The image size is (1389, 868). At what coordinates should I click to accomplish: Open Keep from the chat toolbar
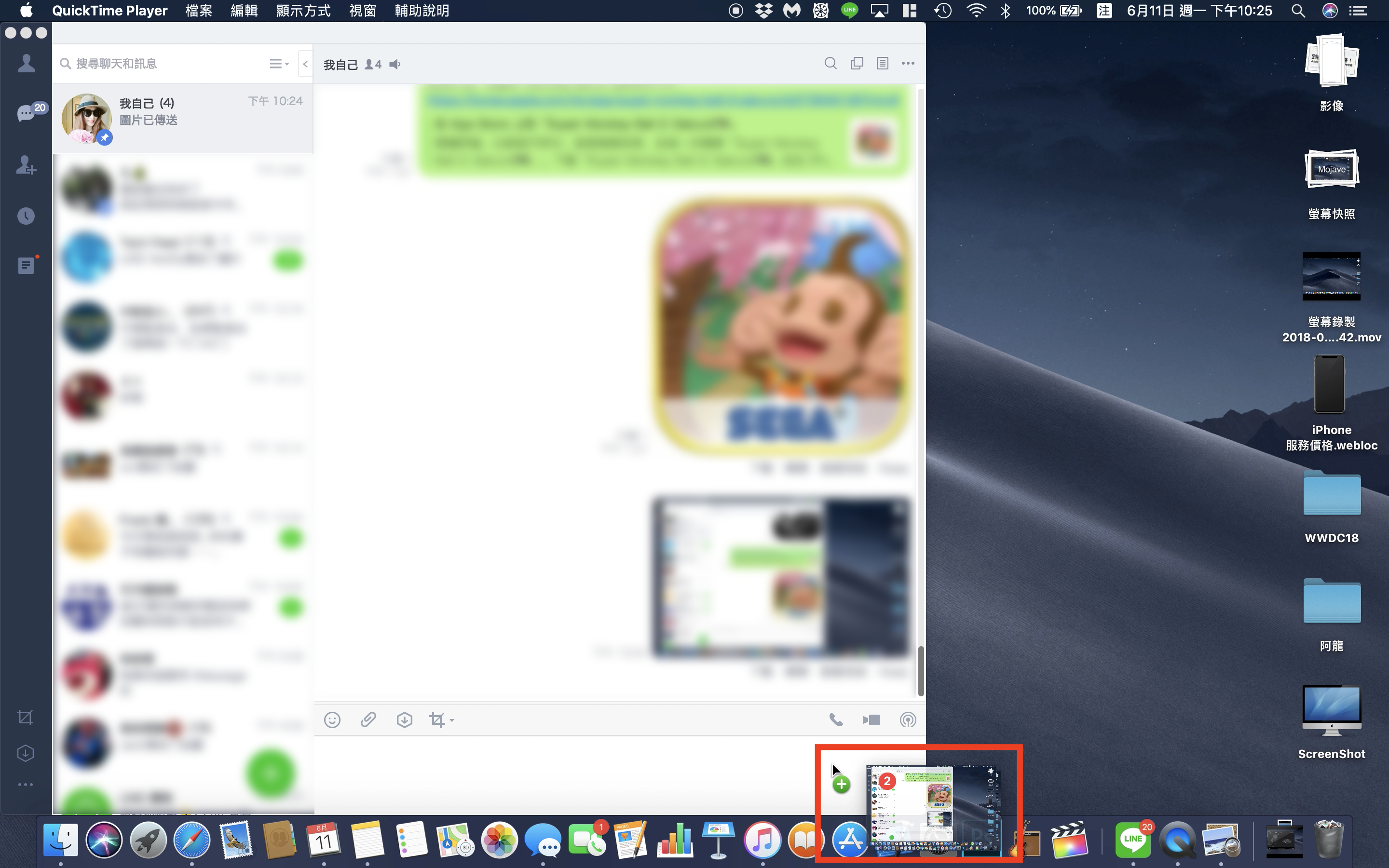click(404, 720)
